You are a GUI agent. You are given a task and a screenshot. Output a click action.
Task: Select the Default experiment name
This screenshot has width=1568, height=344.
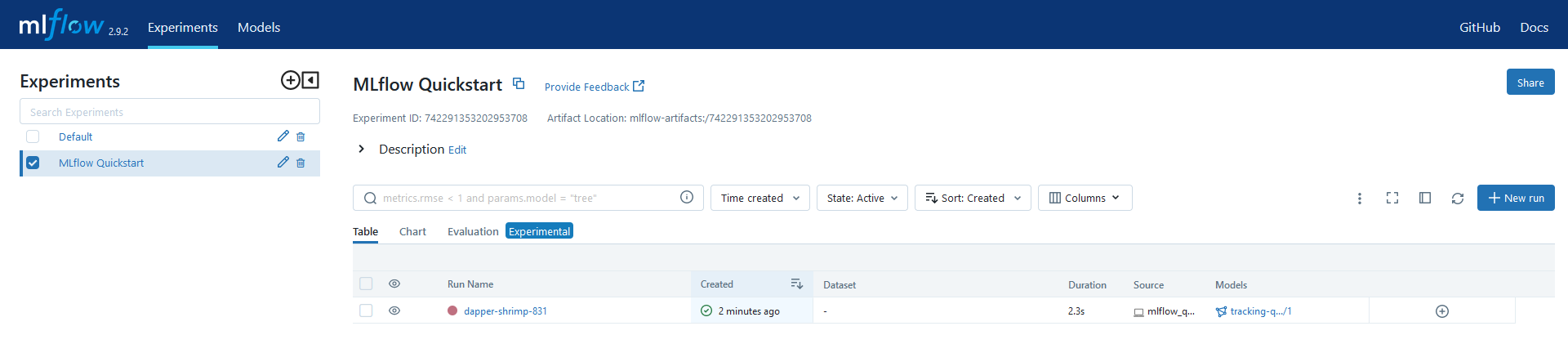(x=75, y=136)
